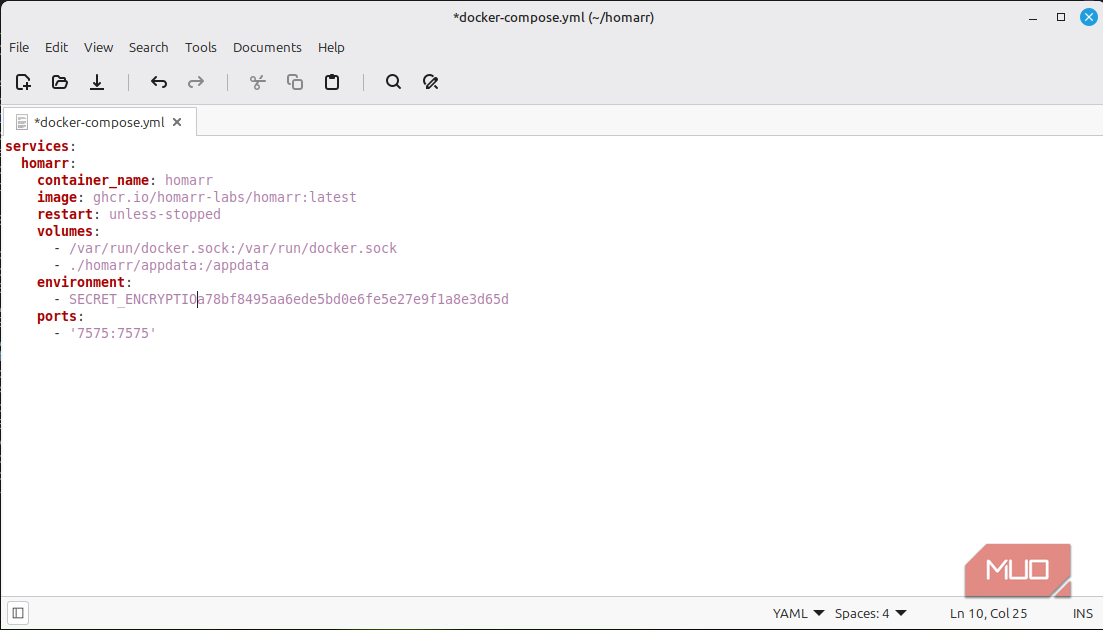Redo the undone edit

pos(196,82)
